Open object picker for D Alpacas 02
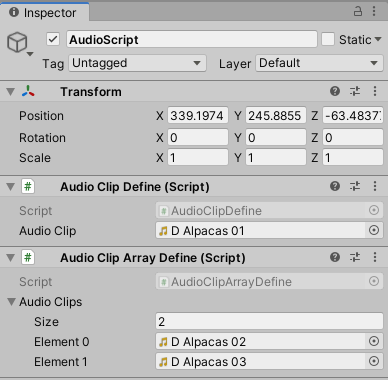This screenshot has width=388, height=380. tap(374, 341)
